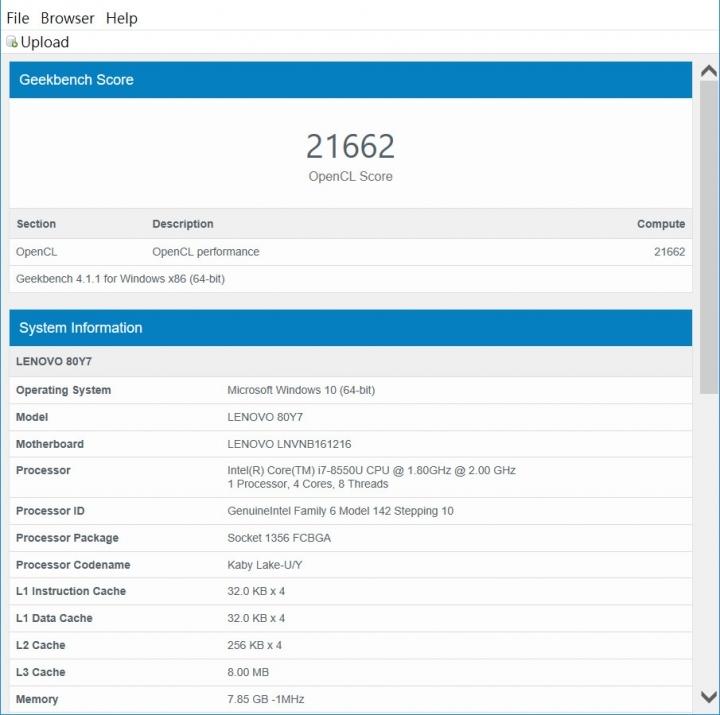Click the 8.00 MB value

248,672
